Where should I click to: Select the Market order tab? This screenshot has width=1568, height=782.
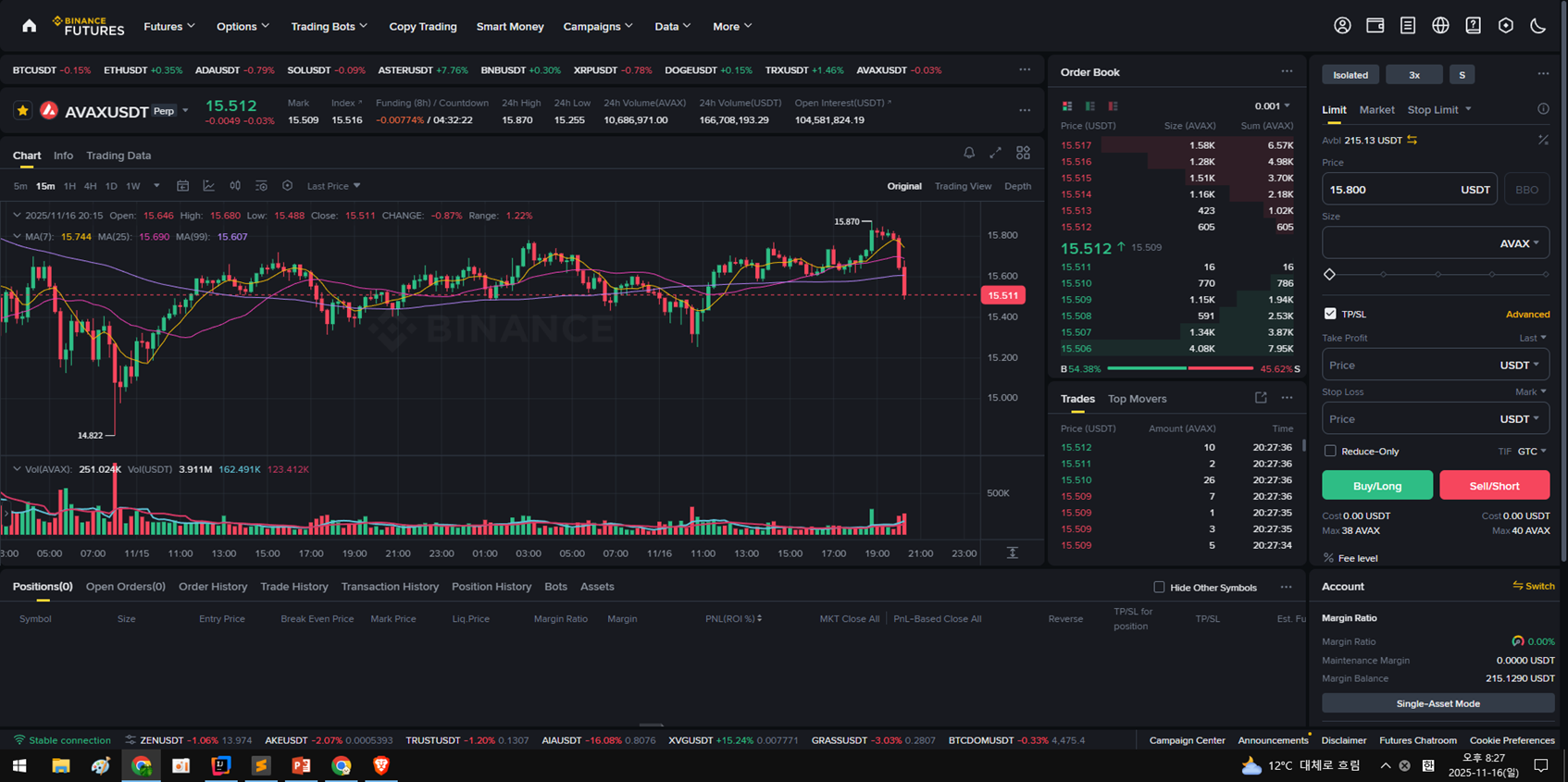click(1376, 109)
